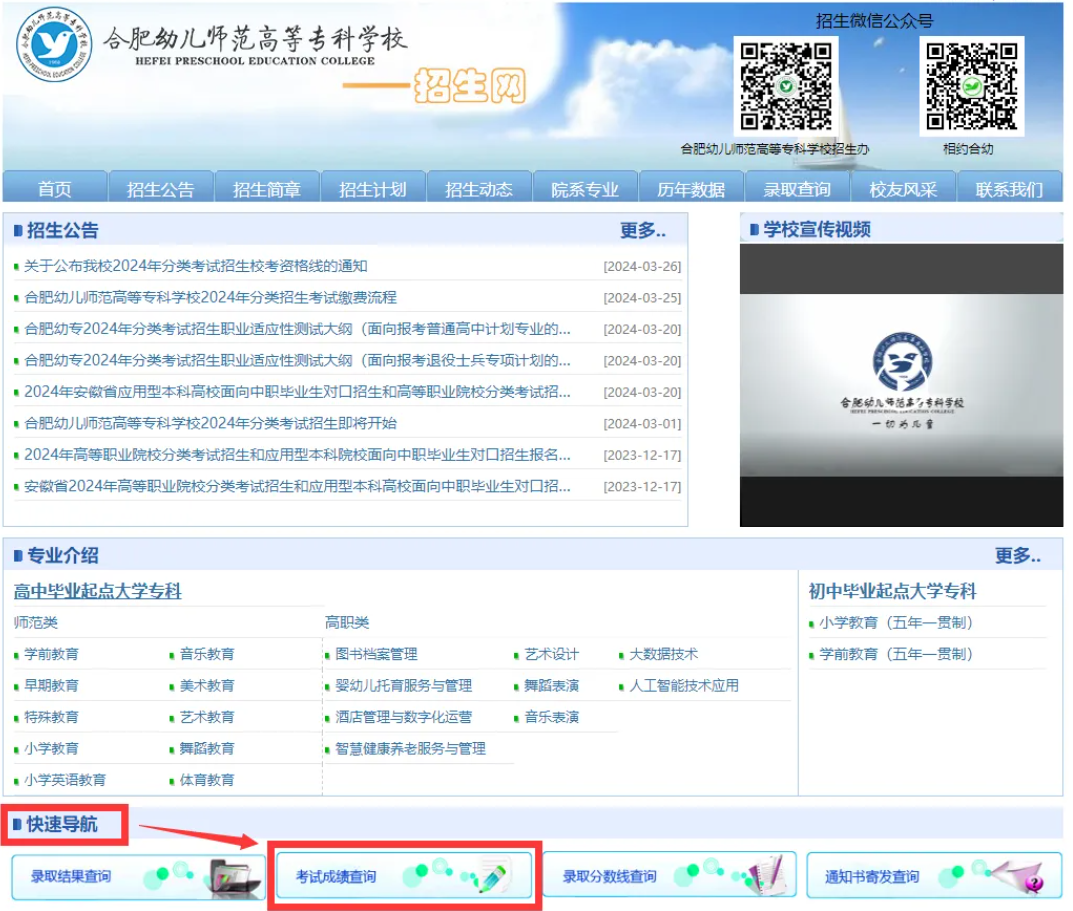Open the 历年数据 navigation menu item

(692, 186)
